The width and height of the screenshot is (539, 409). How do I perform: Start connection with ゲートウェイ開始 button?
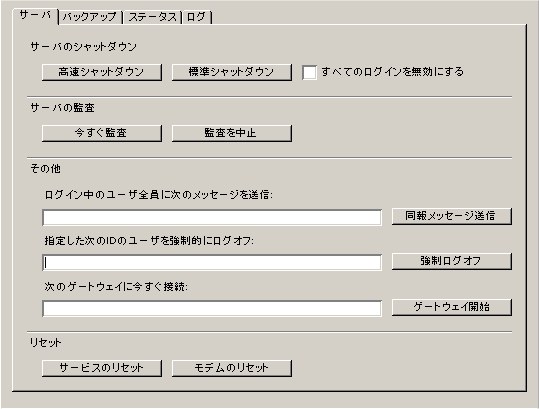click(452, 307)
